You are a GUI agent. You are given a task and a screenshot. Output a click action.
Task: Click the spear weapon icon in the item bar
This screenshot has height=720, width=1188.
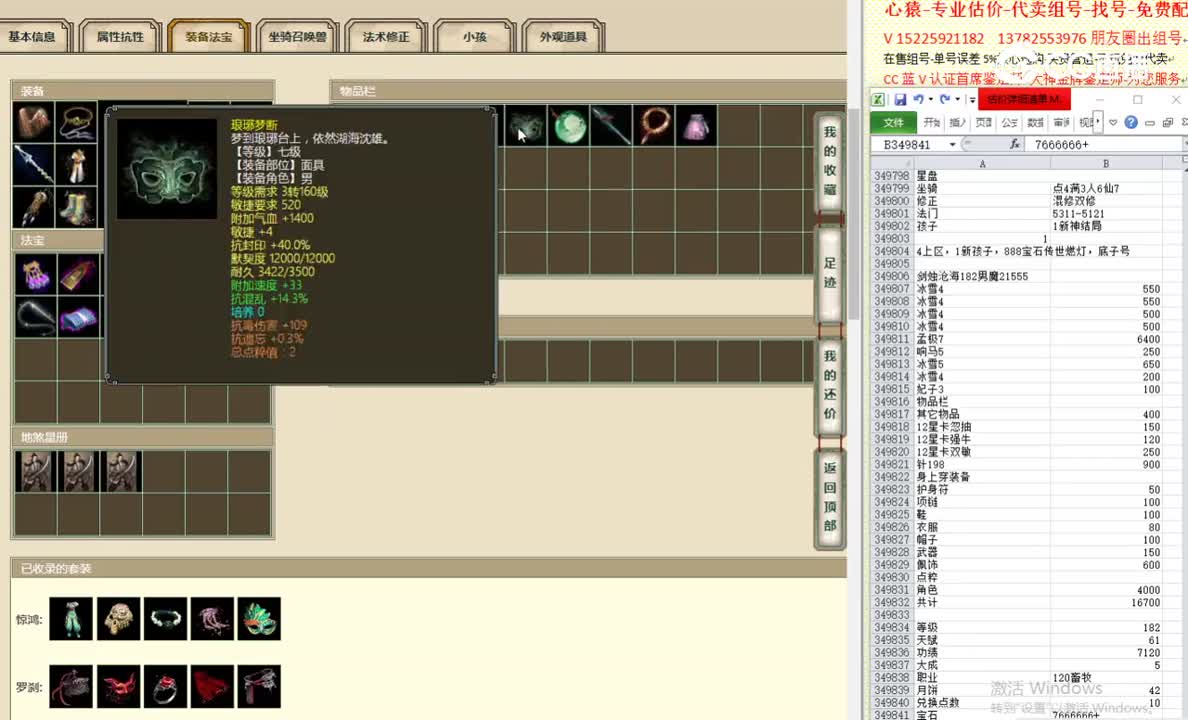[612, 125]
